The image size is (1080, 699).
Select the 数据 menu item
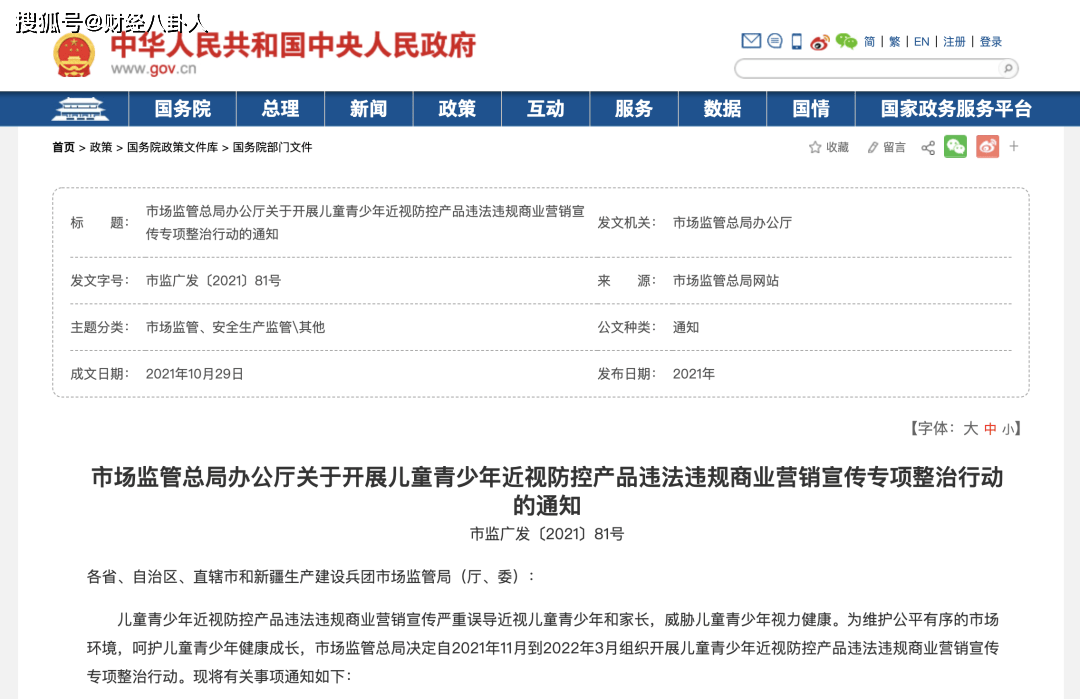click(722, 109)
